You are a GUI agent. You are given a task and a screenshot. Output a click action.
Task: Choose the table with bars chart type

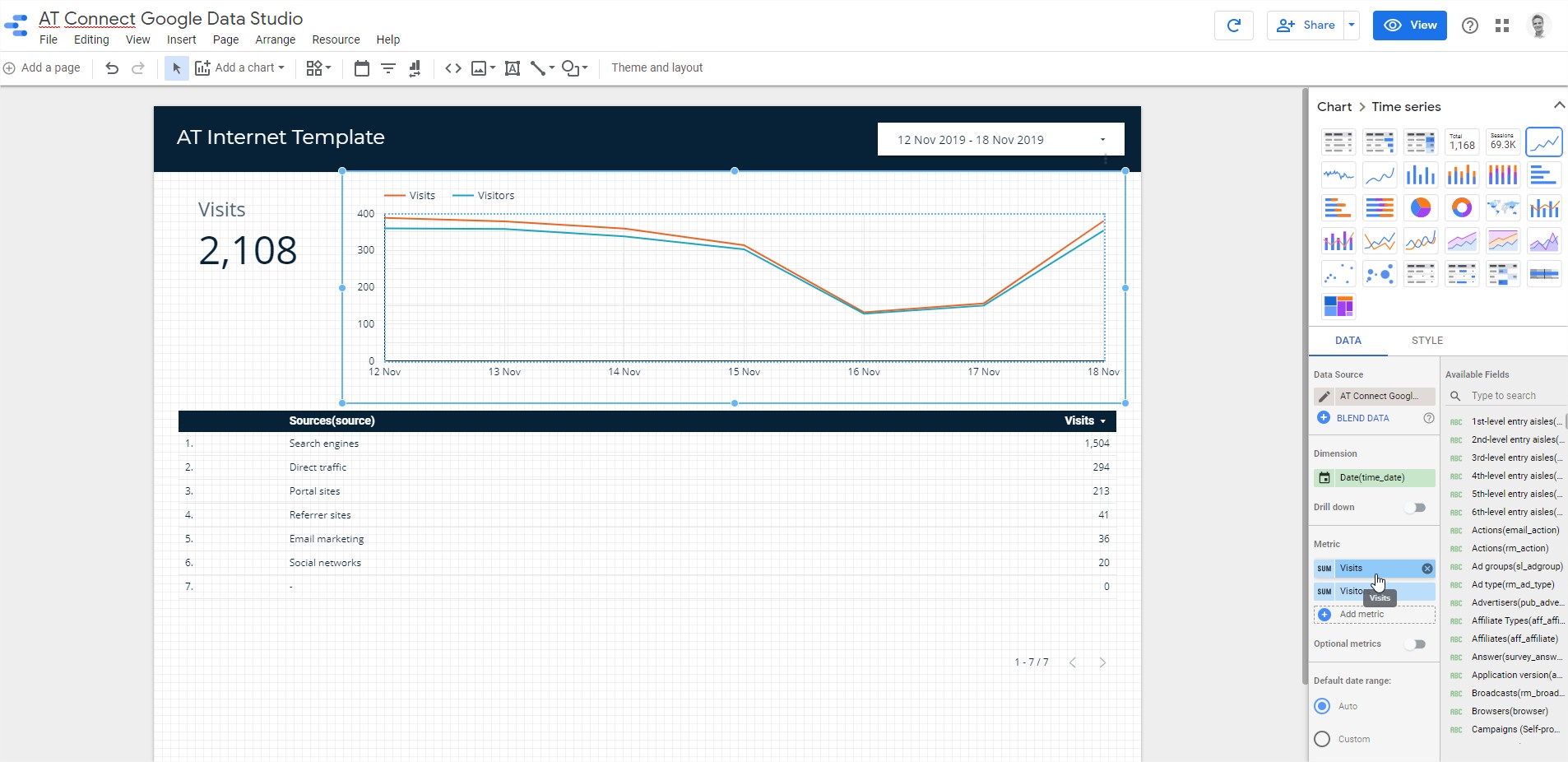1380,142
